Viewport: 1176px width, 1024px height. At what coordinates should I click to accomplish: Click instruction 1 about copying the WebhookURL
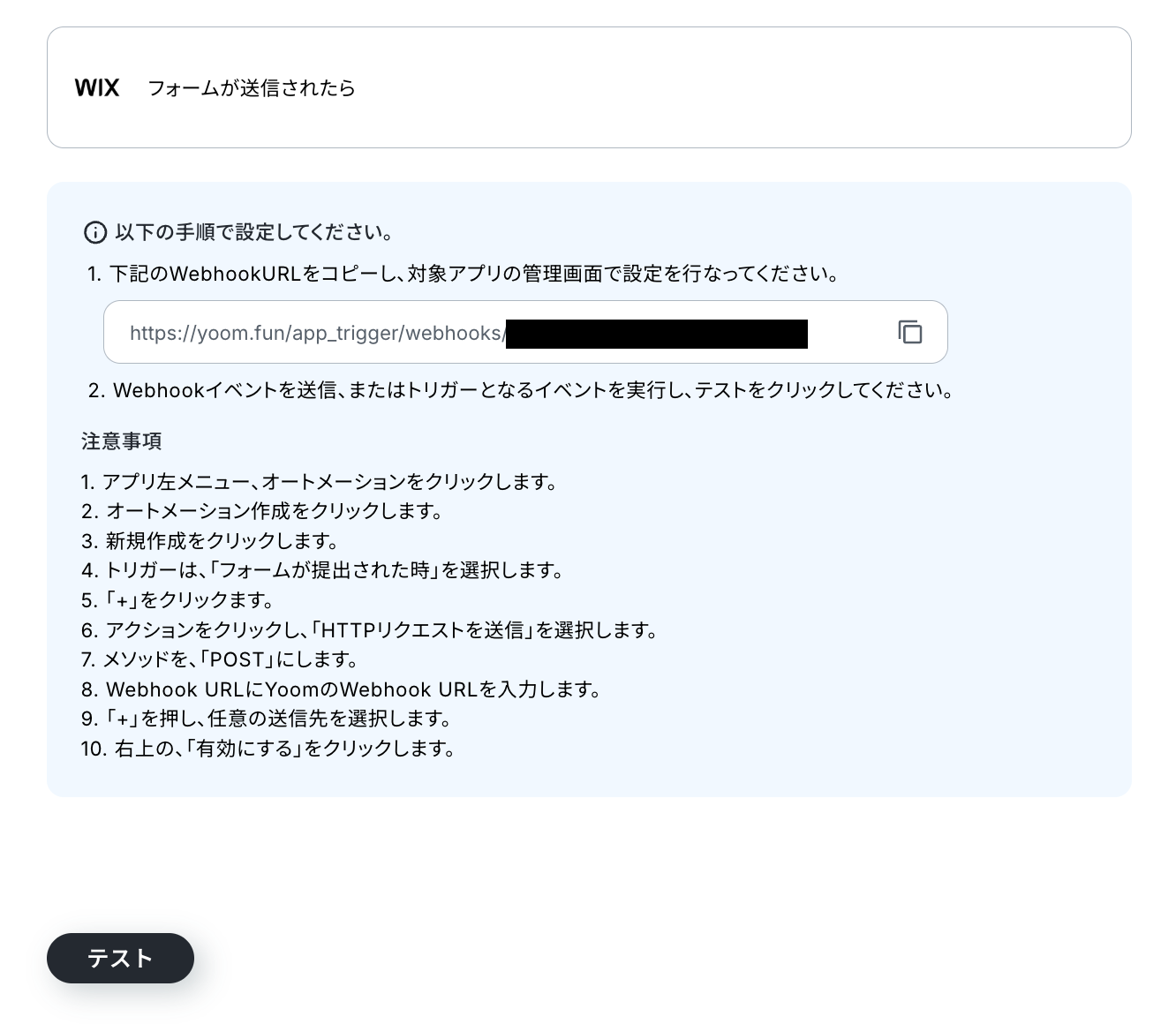(463, 274)
